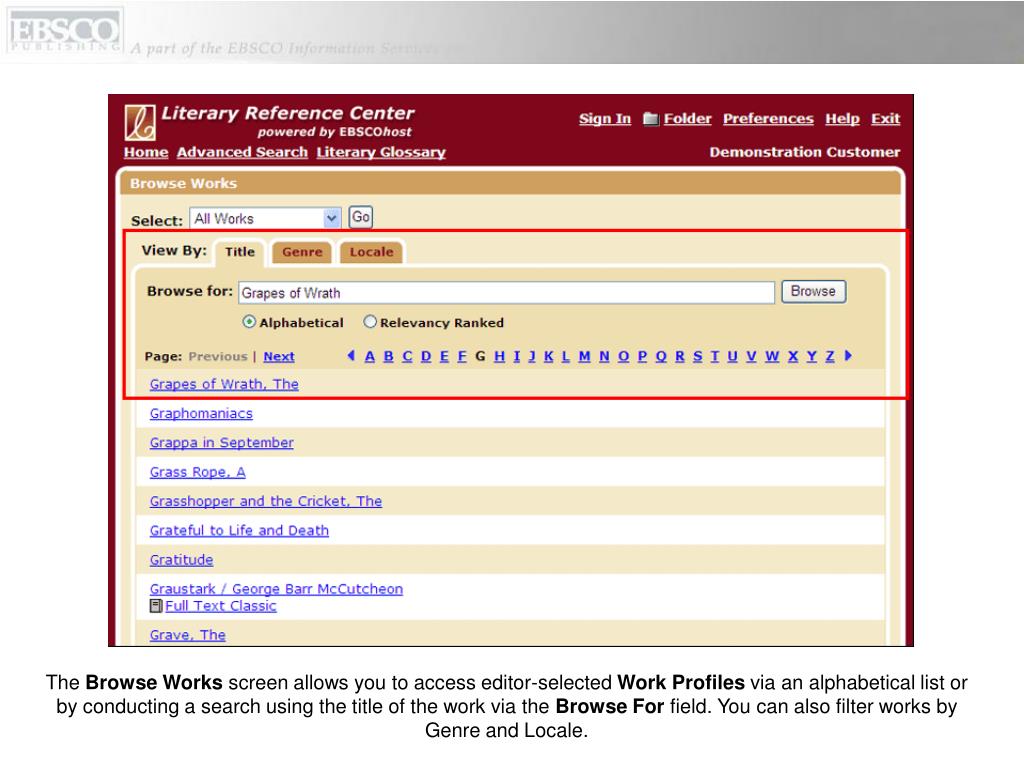The width and height of the screenshot is (1024, 768).
Task: Click the Go button
Action: (360, 217)
